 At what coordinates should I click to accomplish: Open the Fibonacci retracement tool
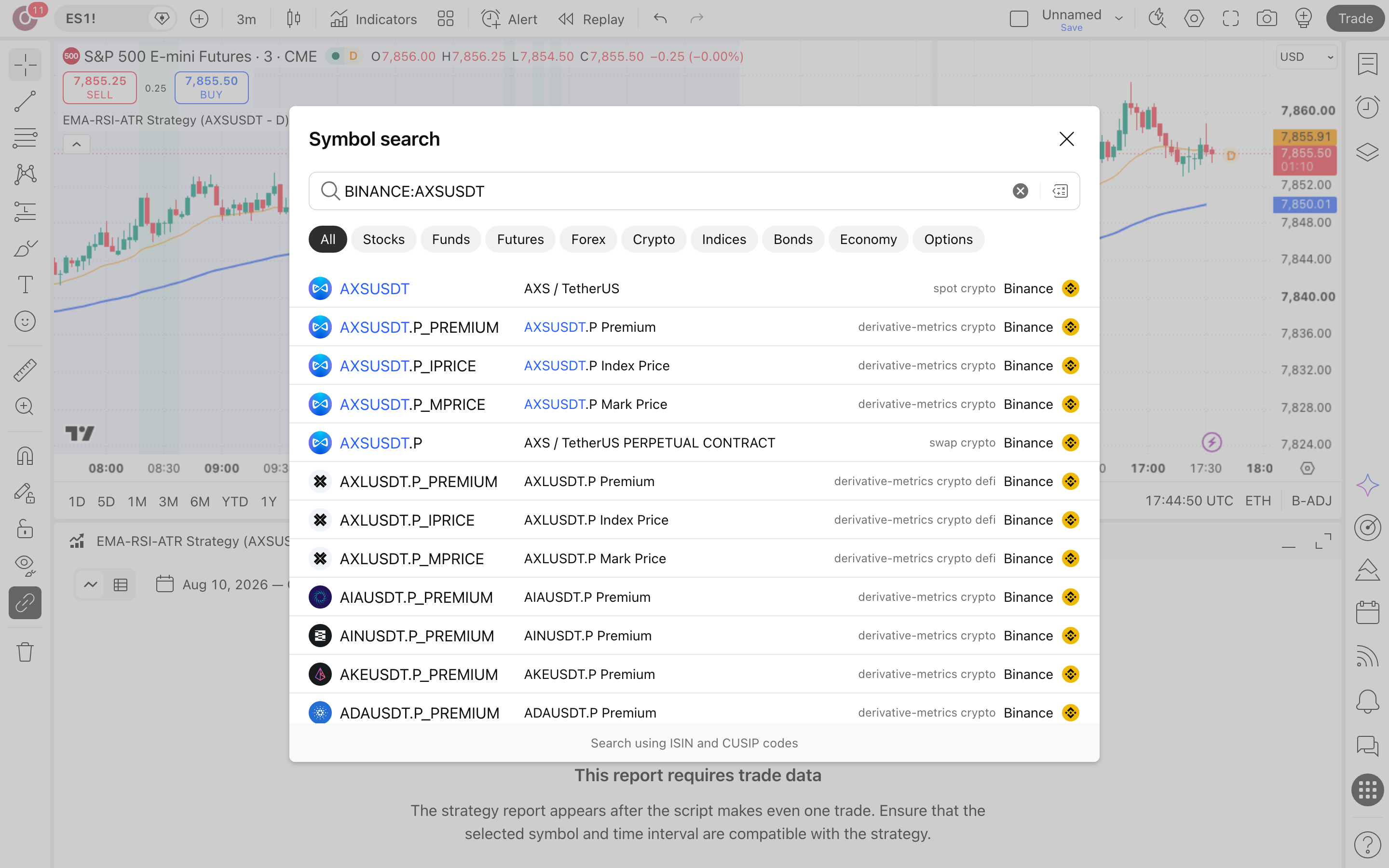click(x=25, y=138)
